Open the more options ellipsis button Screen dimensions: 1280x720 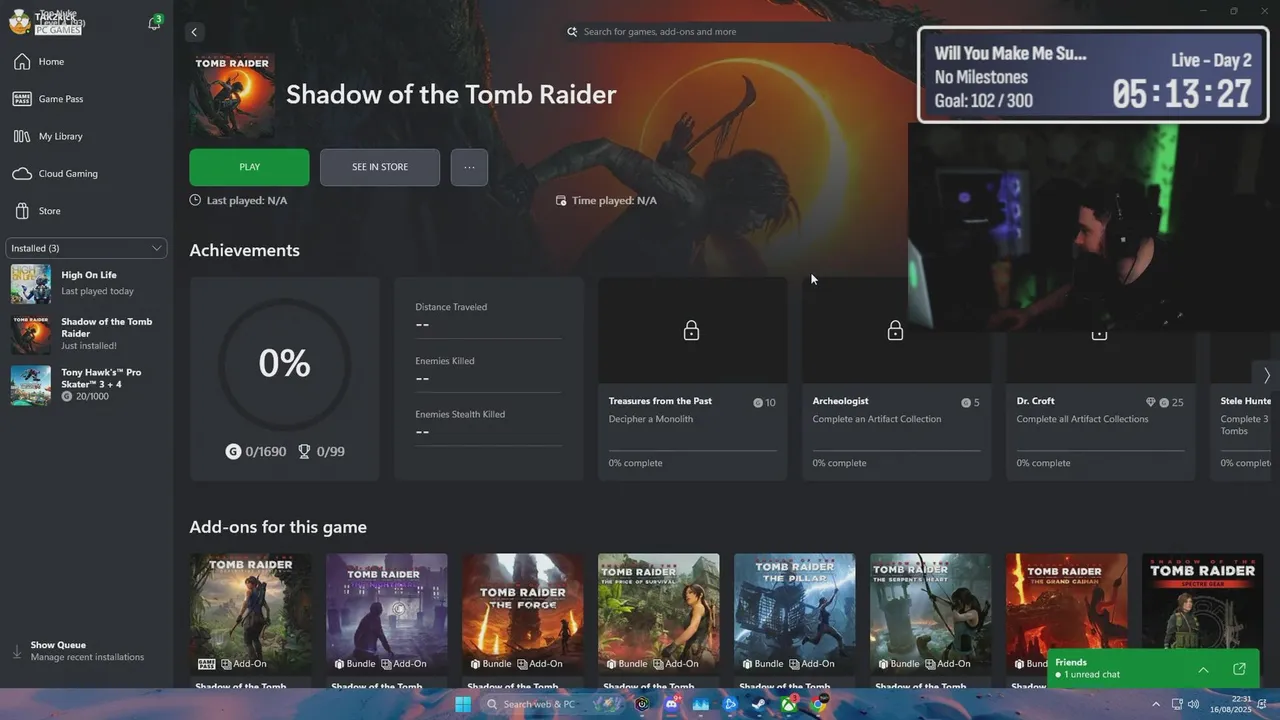tap(469, 167)
